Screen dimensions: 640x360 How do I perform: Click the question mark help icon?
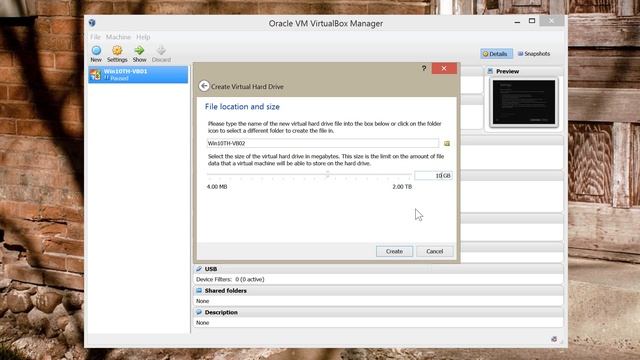[424, 69]
